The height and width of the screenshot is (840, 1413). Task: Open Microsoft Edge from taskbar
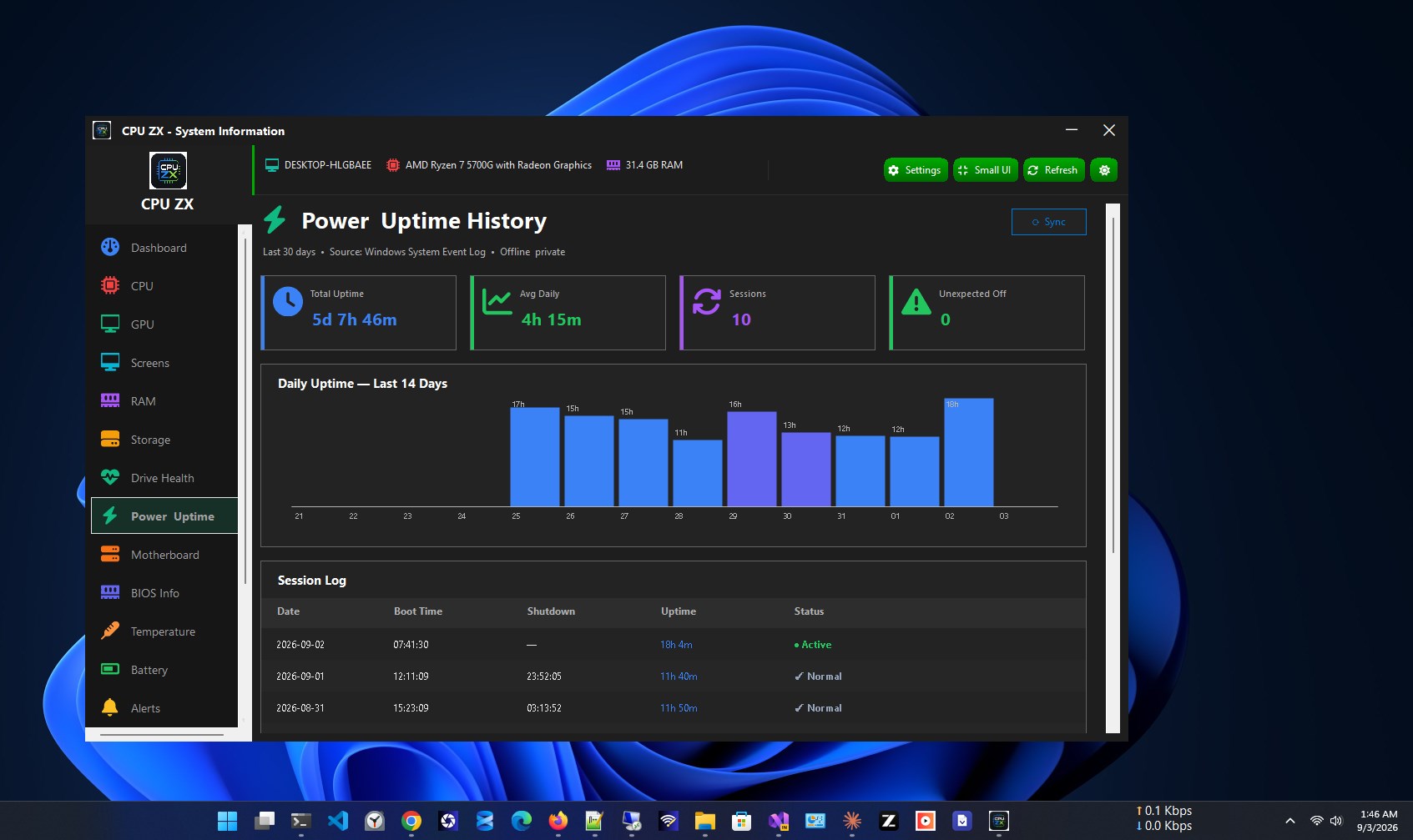click(522, 821)
